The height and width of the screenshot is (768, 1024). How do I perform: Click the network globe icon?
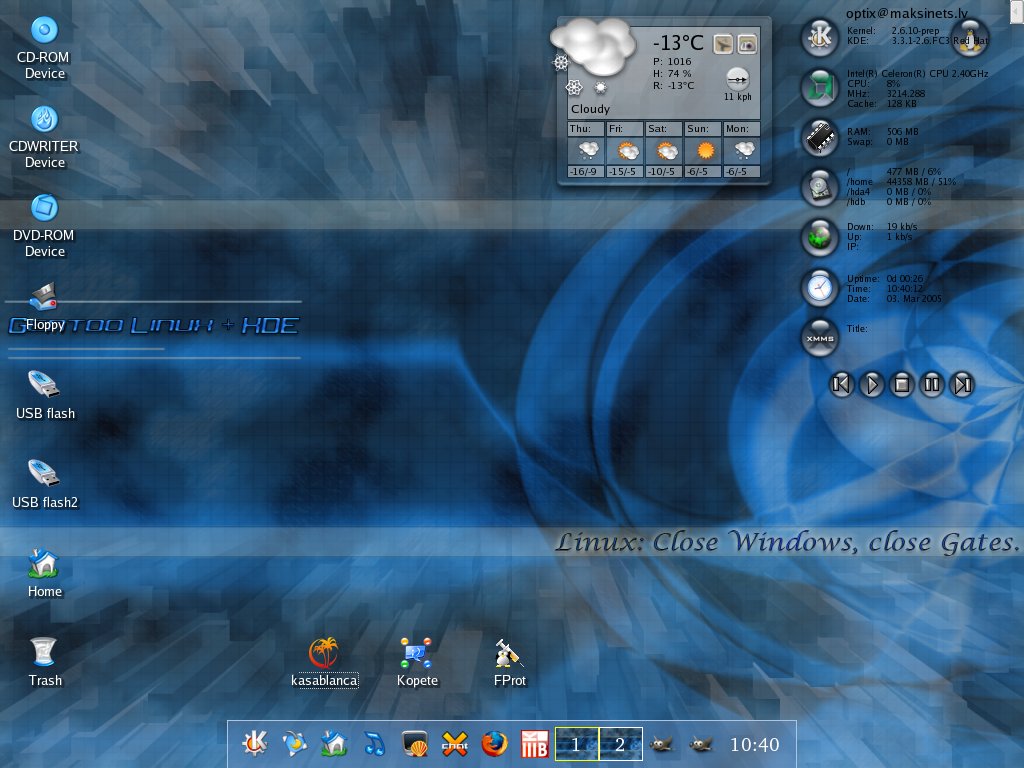(x=820, y=237)
